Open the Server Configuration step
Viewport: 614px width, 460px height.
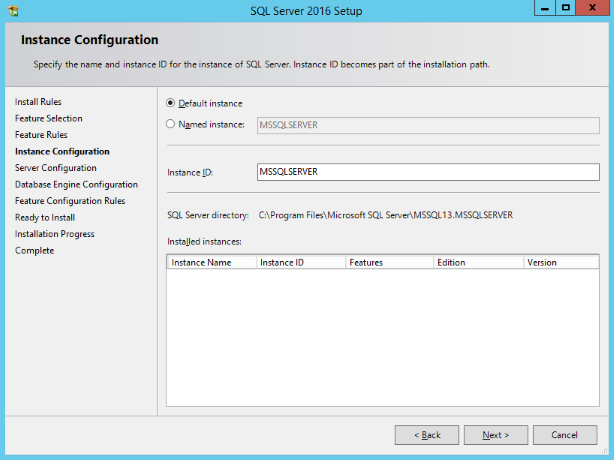click(56, 168)
